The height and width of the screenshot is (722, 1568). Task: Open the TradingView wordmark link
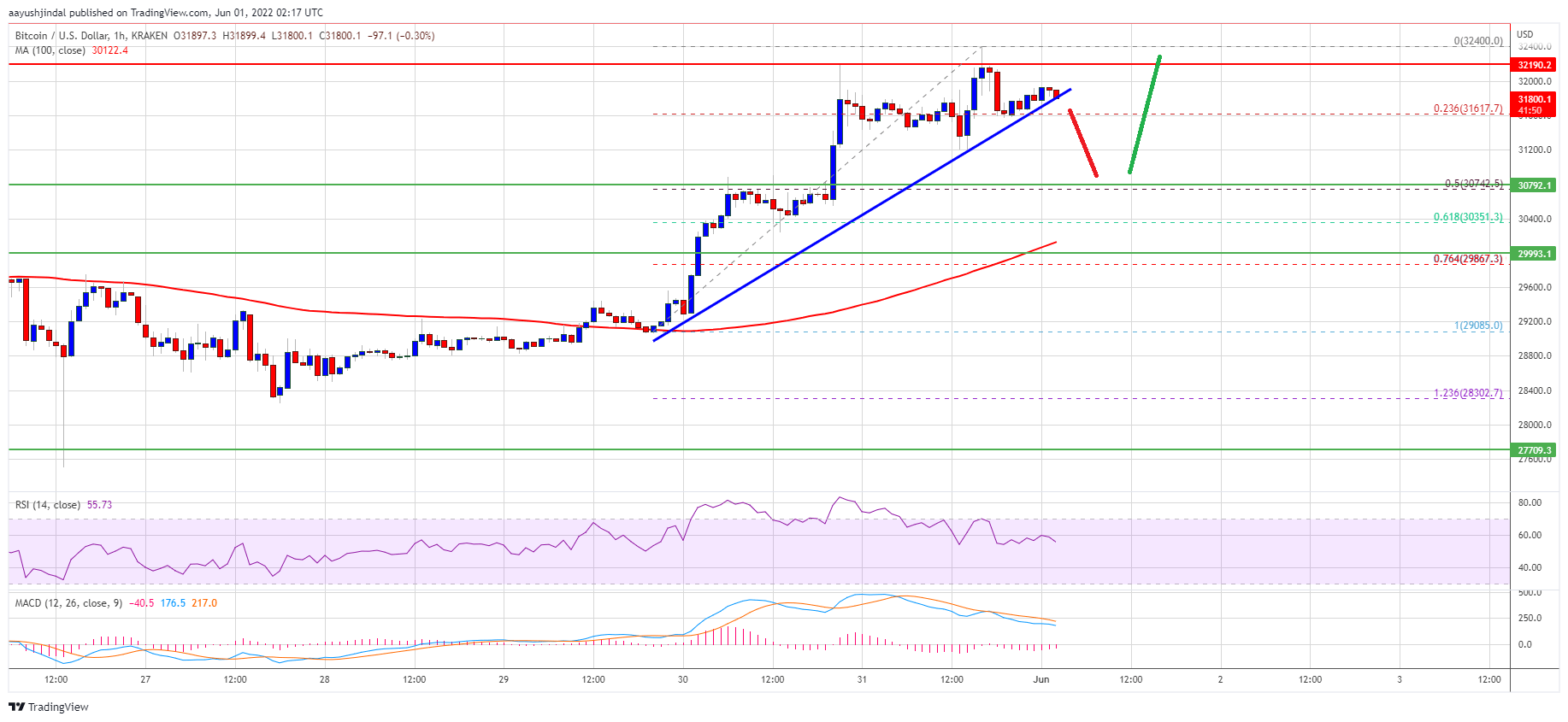[x=58, y=707]
